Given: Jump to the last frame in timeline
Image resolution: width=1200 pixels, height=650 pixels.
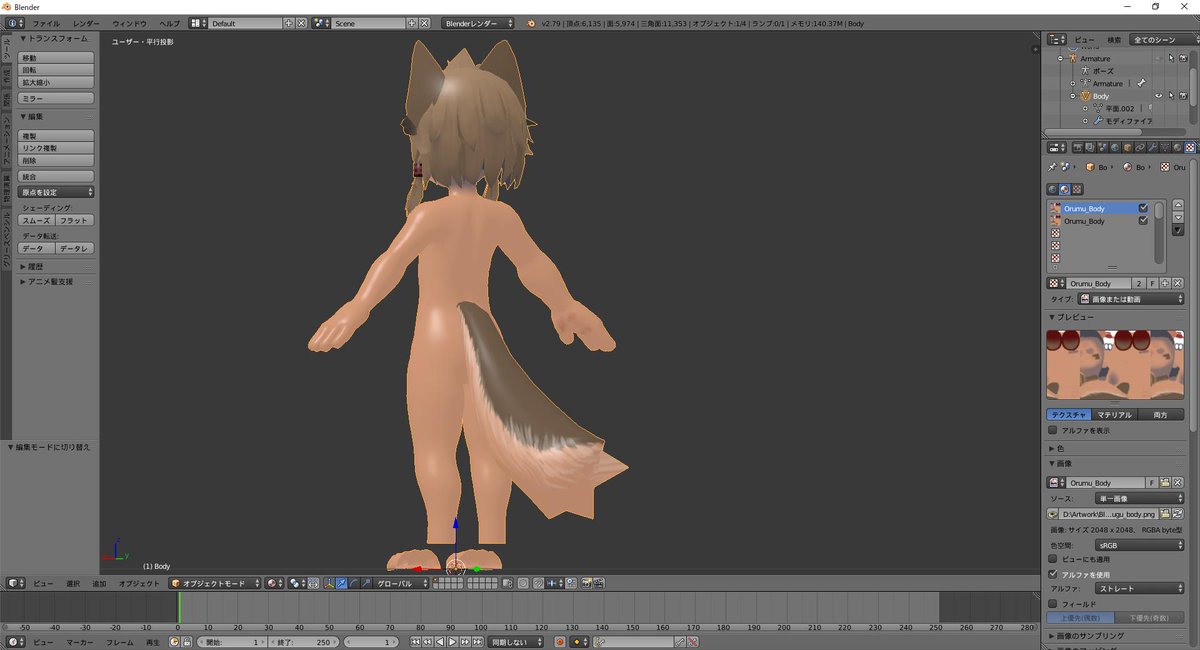Looking at the screenshot, I should click(x=477, y=642).
